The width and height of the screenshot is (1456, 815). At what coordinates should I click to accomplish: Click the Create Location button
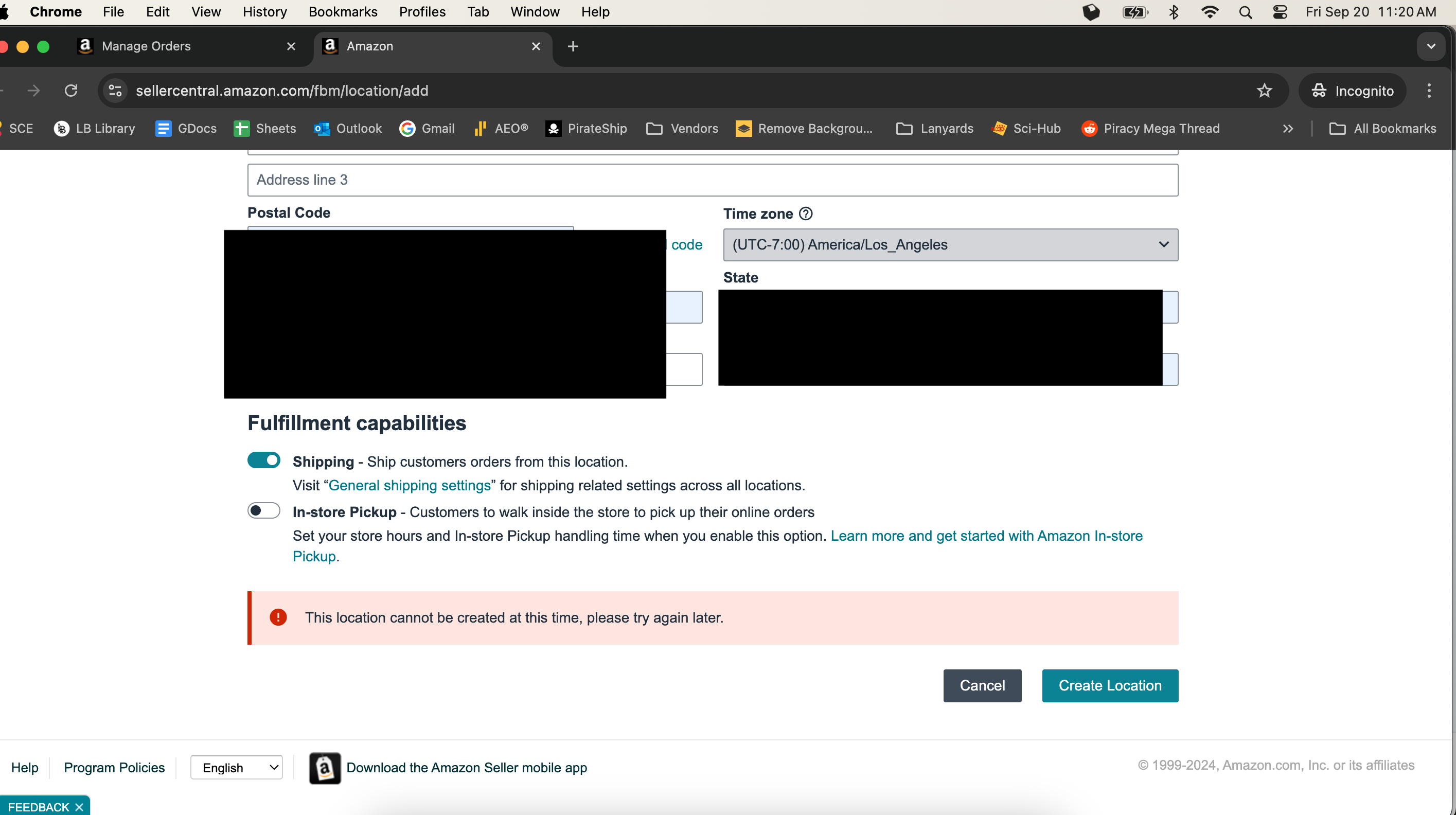1110,685
